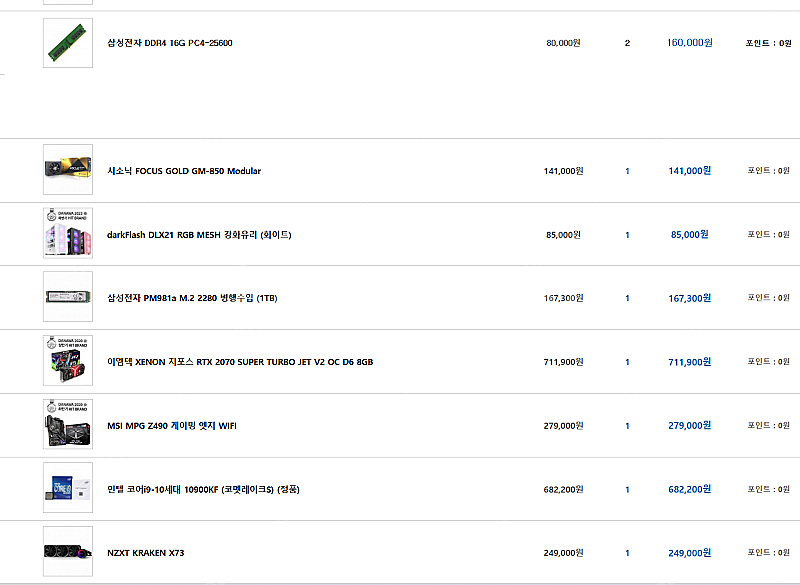Select unit price 279,000원 of MSI Z490
The height and width of the screenshot is (585, 800).
563,425
